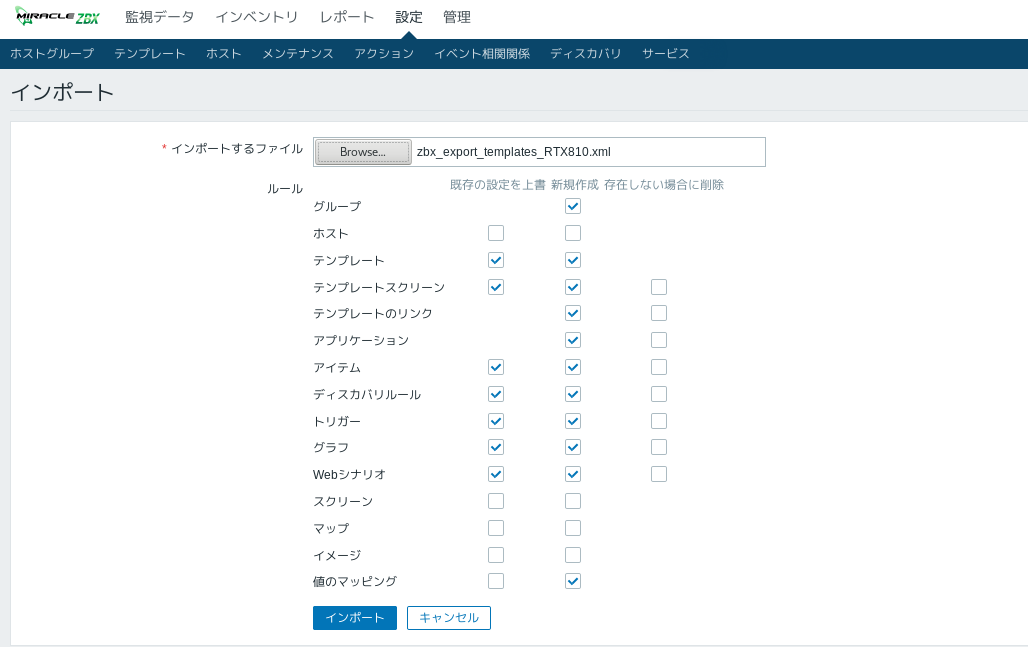The height and width of the screenshot is (647, 1028).
Task: Open the インベントリ menu
Action: (x=256, y=17)
